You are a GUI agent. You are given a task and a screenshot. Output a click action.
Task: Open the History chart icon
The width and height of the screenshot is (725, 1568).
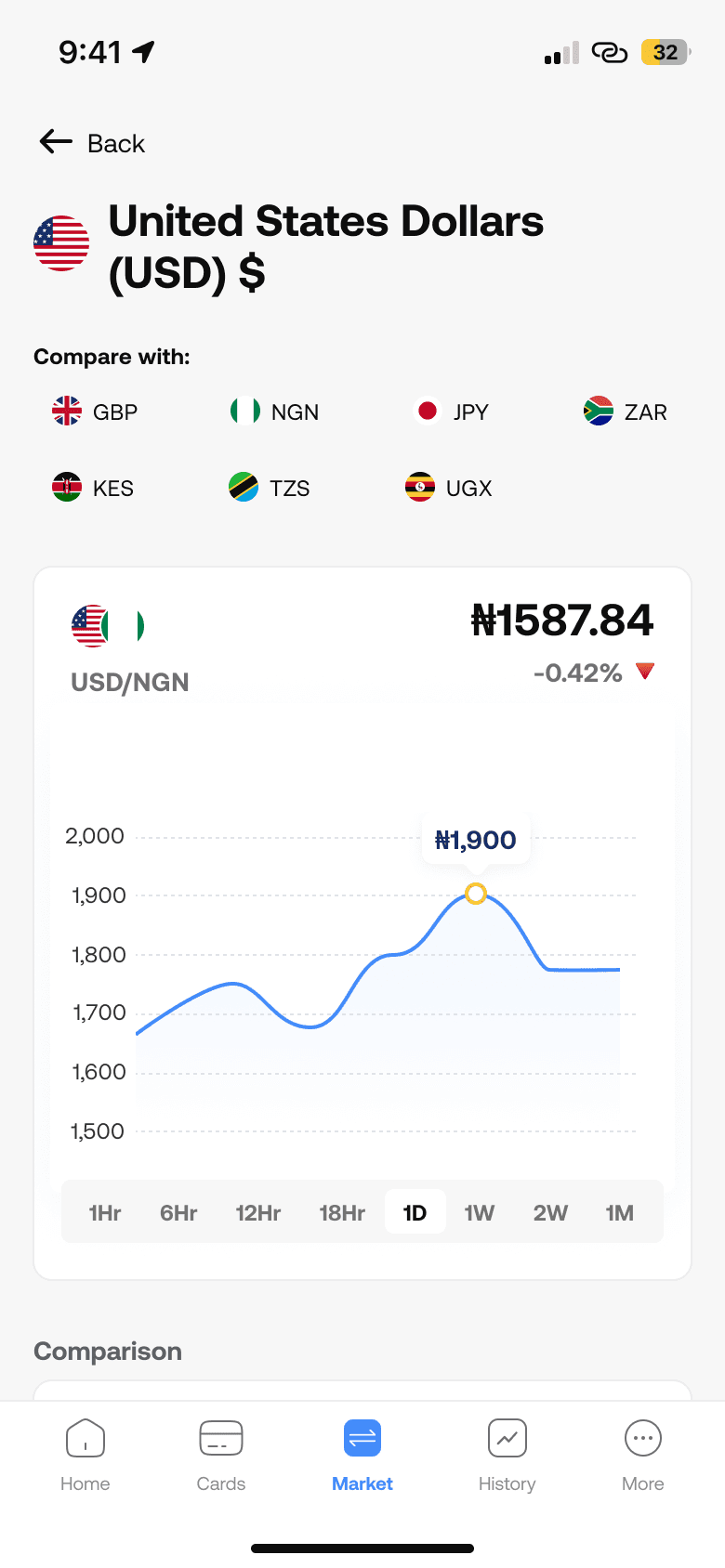pyautogui.click(x=507, y=1438)
